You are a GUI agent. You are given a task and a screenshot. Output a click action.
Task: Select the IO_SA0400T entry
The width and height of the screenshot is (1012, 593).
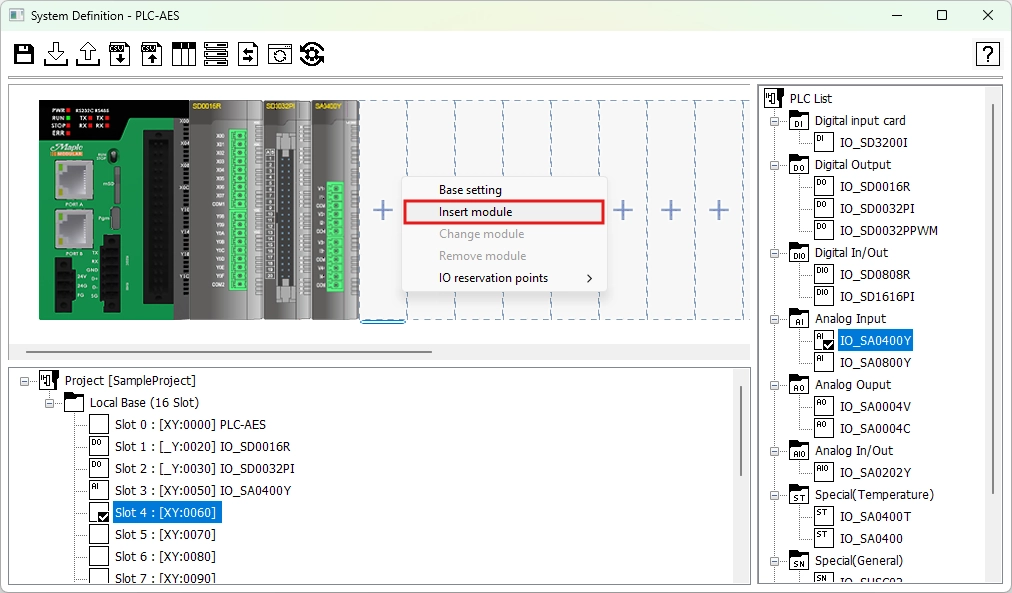(x=875, y=517)
